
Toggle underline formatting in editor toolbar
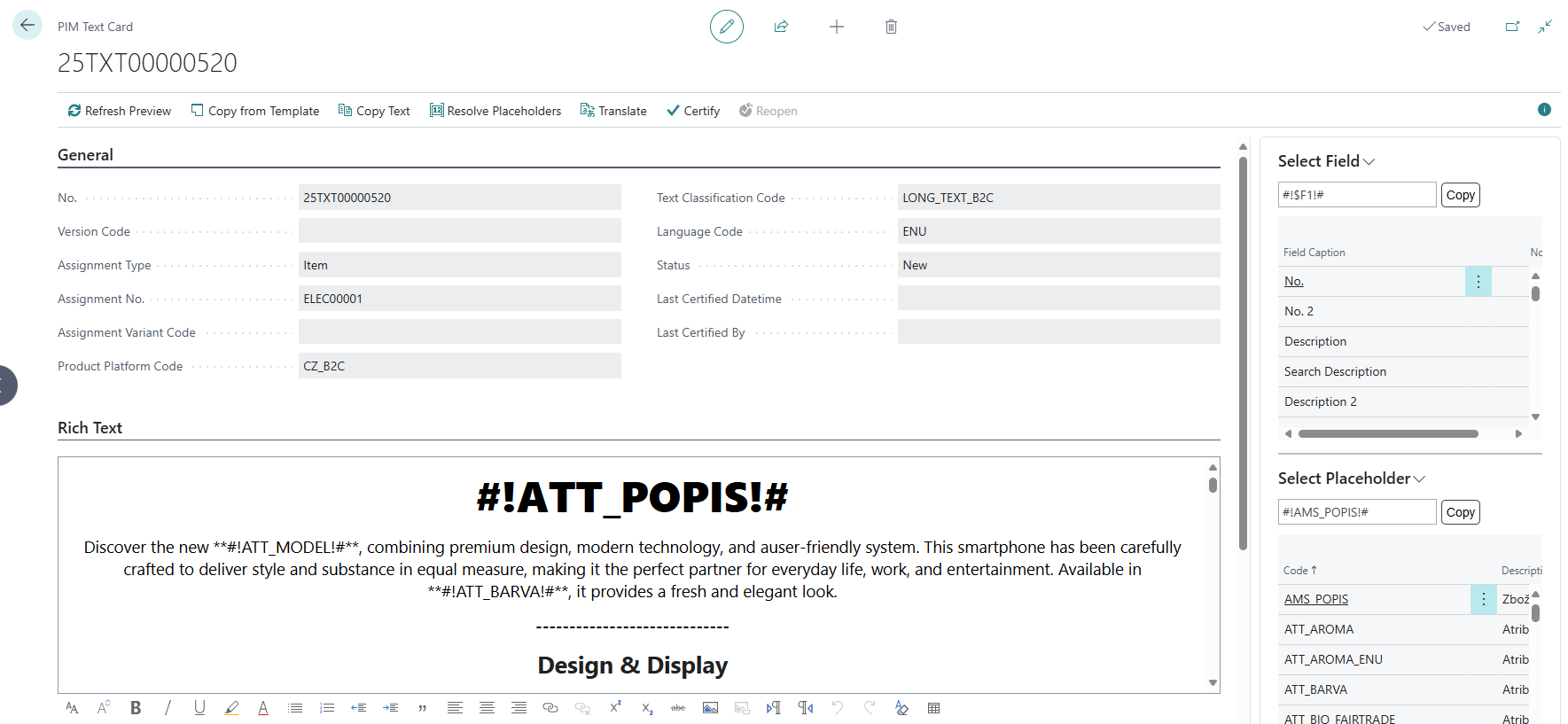(x=199, y=707)
